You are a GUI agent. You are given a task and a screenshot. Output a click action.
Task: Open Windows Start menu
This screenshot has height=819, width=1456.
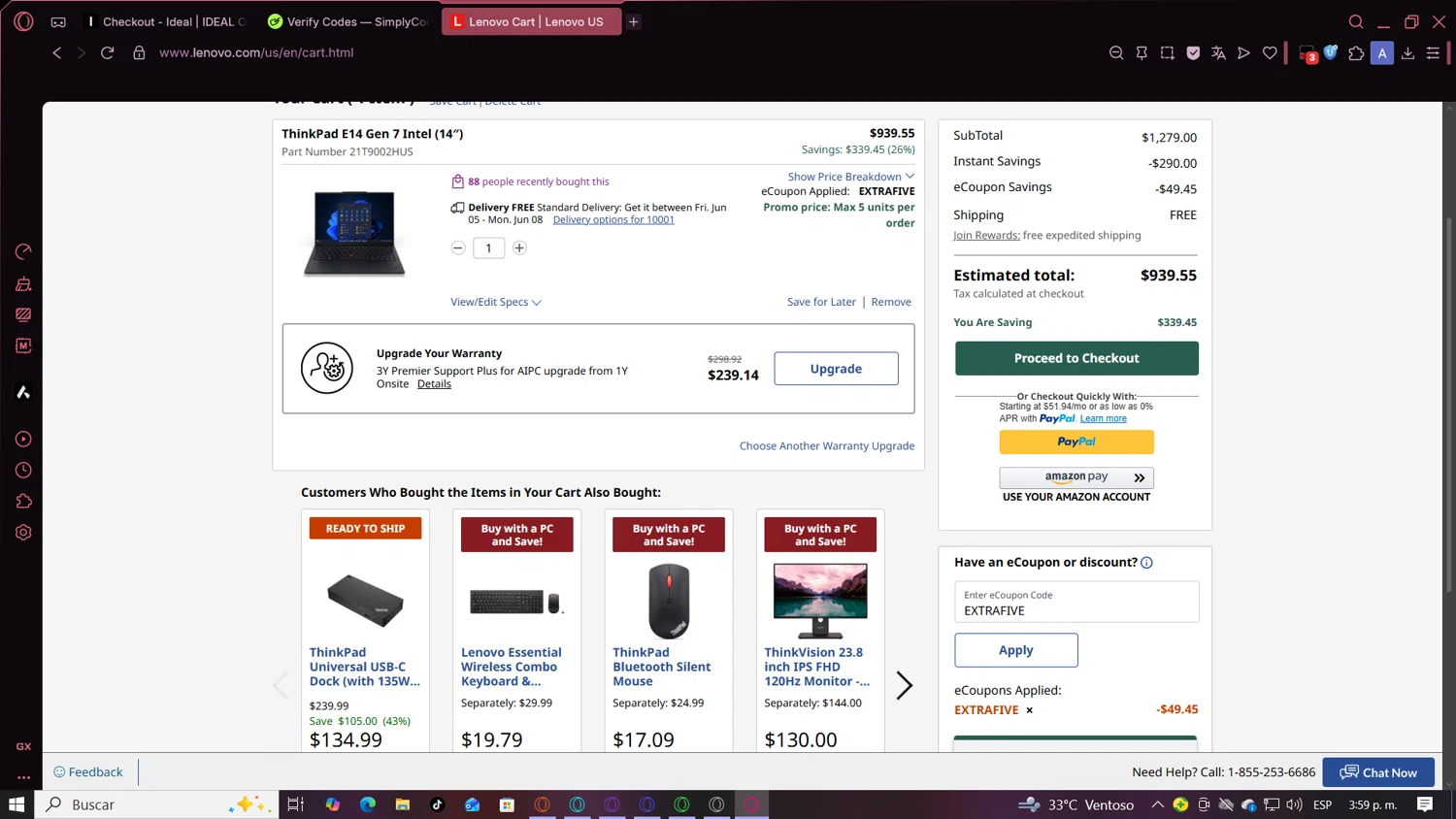[x=17, y=804]
